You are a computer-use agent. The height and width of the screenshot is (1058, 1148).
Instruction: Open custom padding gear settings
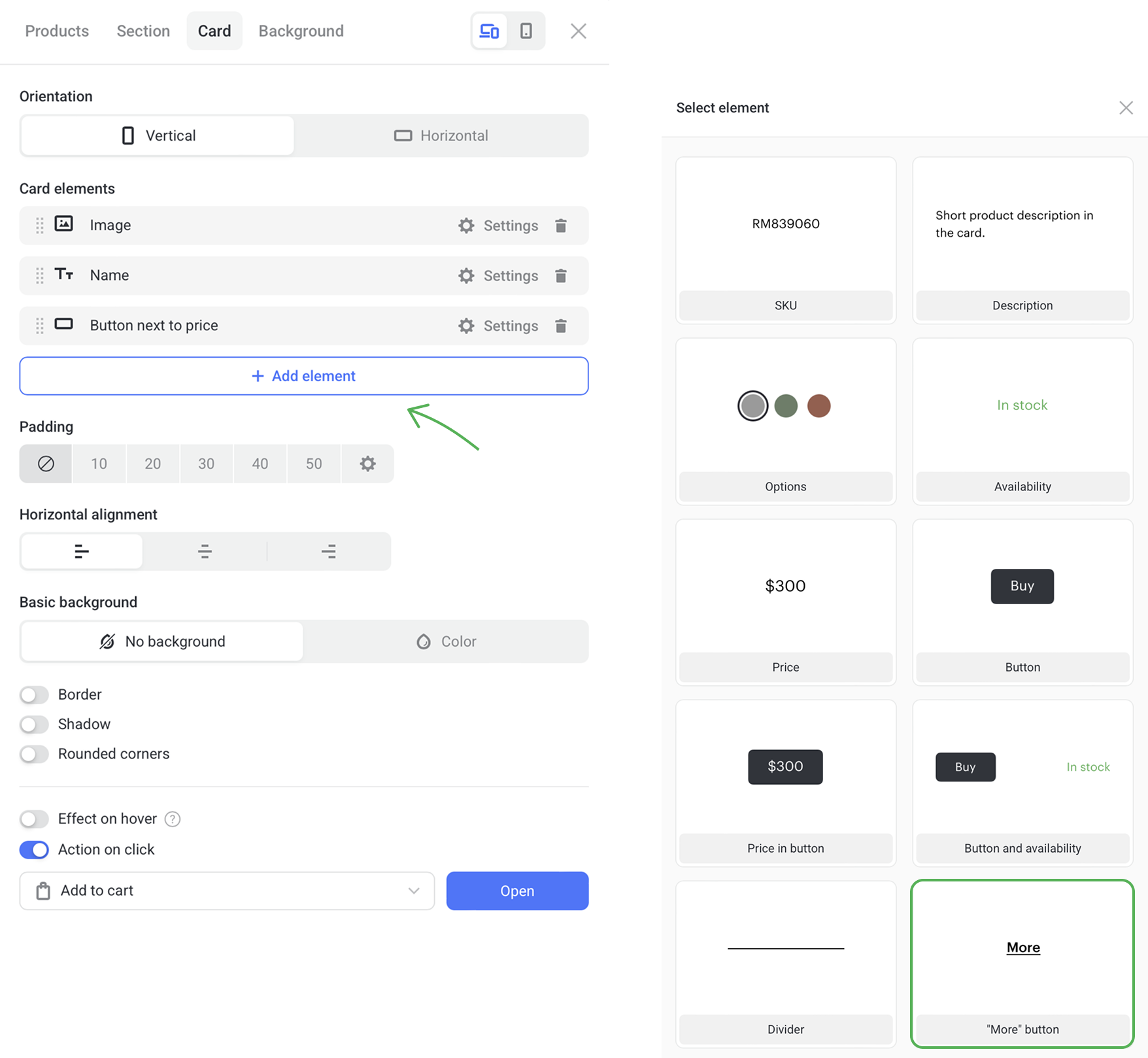367,464
